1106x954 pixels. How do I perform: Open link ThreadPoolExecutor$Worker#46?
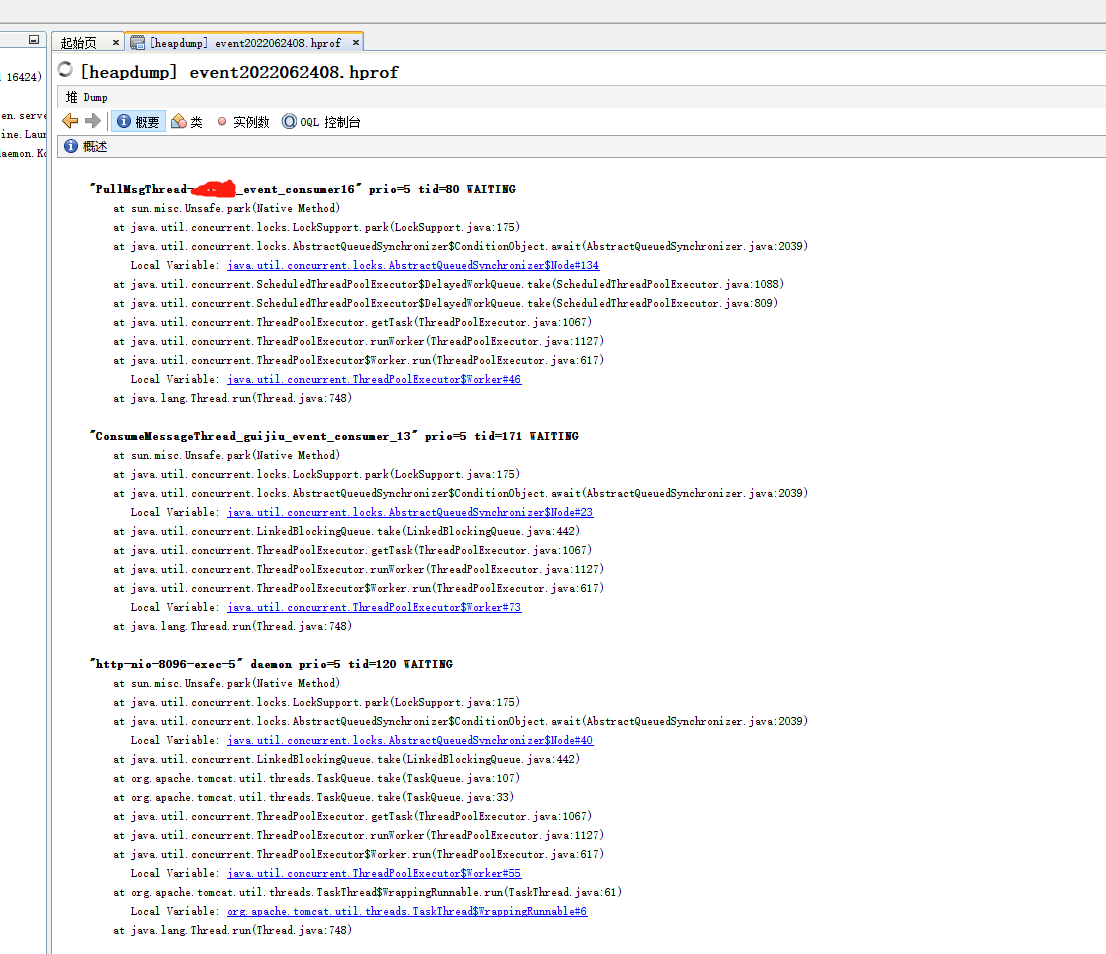point(374,379)
